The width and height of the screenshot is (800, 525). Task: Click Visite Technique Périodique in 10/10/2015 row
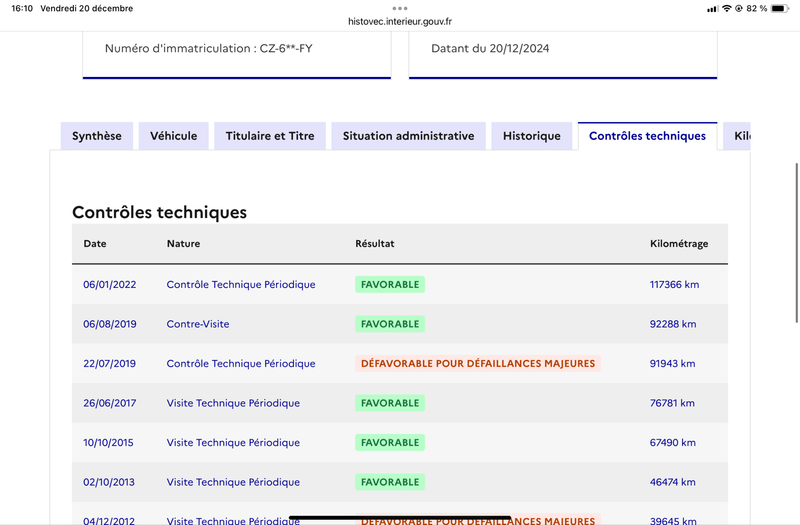tap(233, 442)
